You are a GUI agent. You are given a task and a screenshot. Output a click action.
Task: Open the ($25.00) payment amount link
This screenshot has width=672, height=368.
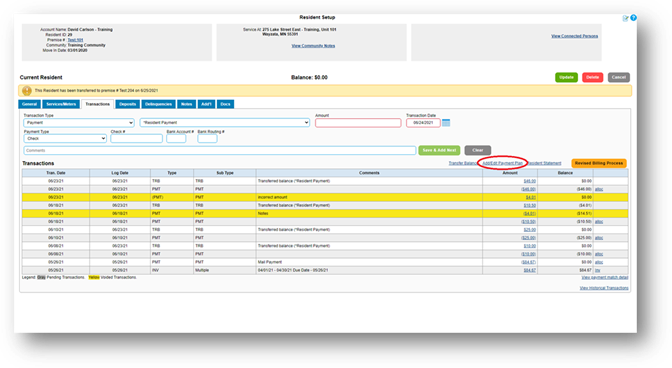click(528, 238)
